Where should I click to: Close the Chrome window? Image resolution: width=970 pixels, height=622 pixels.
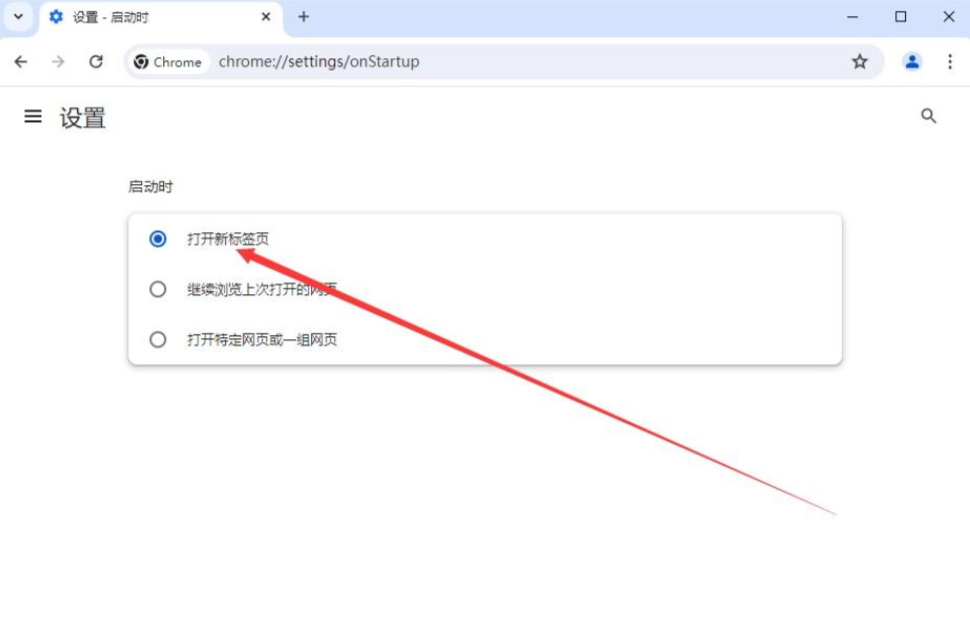point(948,17)
